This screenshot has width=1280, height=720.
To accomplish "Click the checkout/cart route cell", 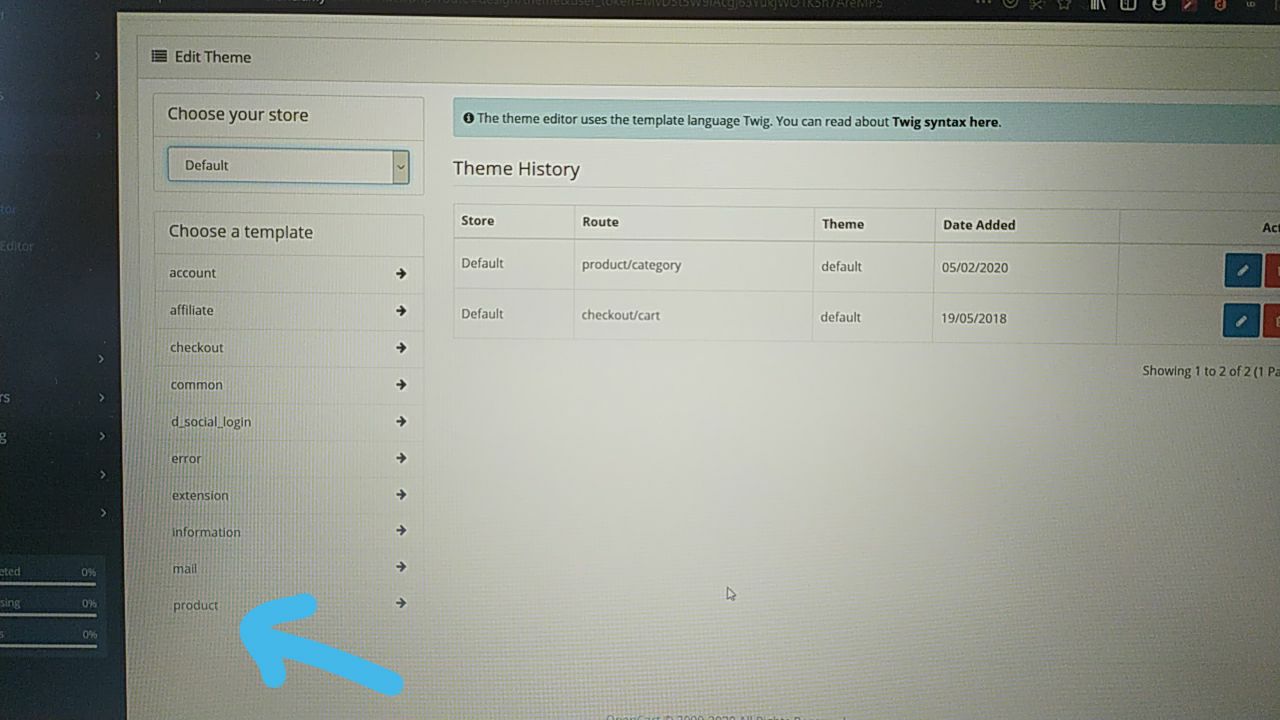I will click(x=693, y=315).
